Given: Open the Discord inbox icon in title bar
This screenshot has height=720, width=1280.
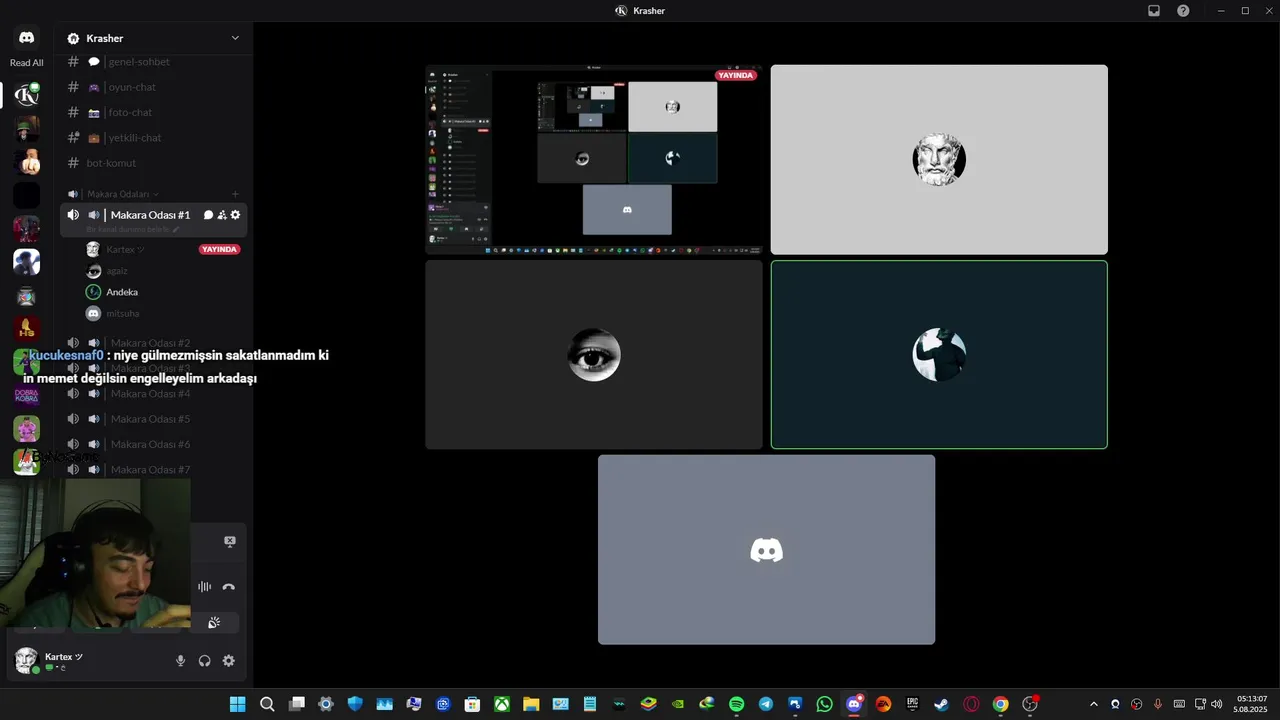Looking at the screenshot, I should click(x=1153, y=11).
